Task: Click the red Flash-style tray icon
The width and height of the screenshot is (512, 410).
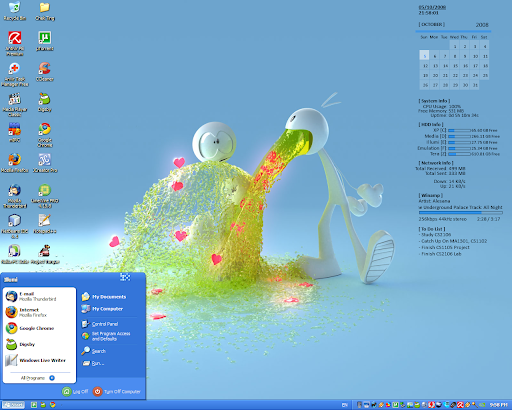Action: (431, 405)
